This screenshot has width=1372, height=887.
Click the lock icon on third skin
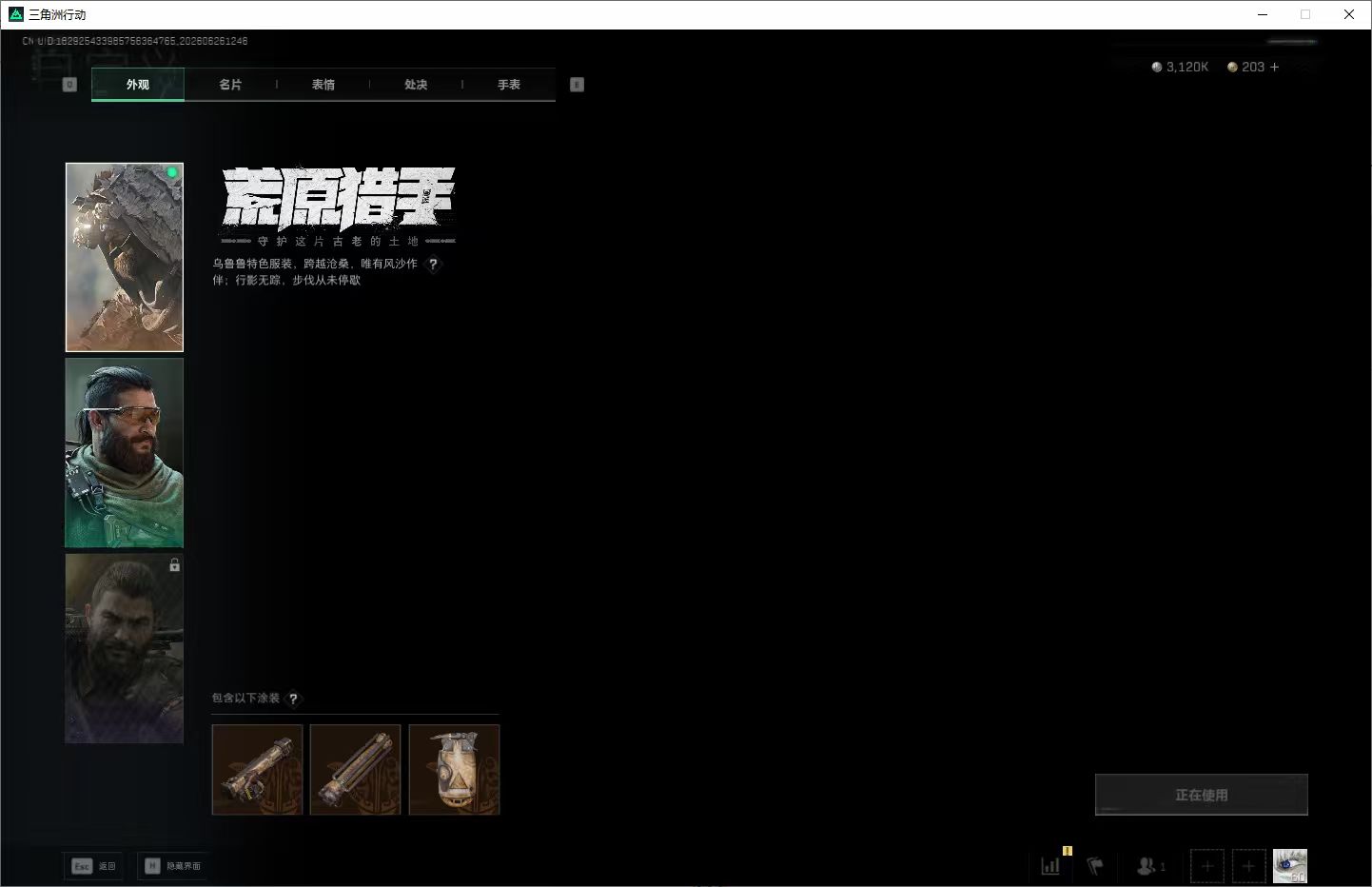pyautogui.click(x=174, y=565)
